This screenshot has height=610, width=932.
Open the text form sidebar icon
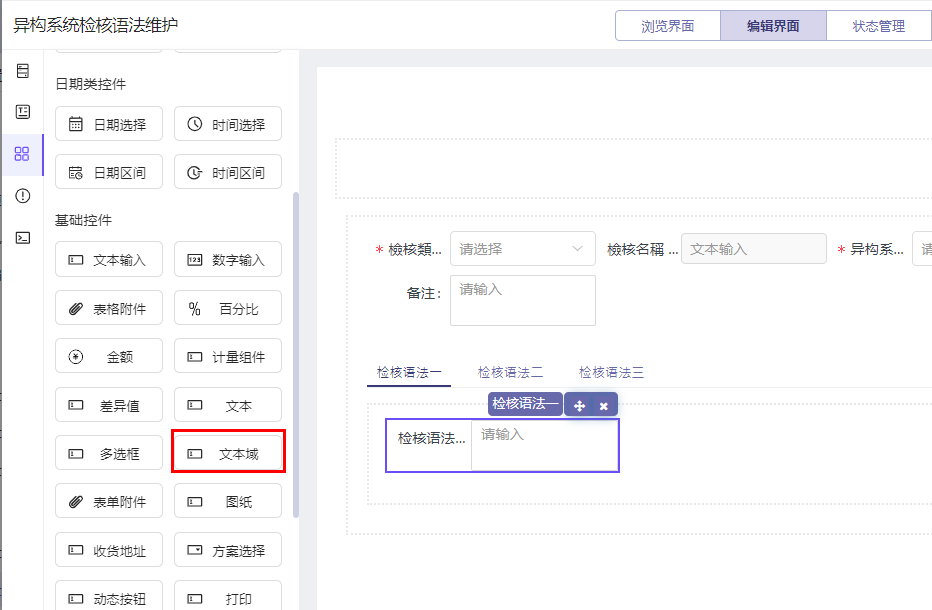23,112
